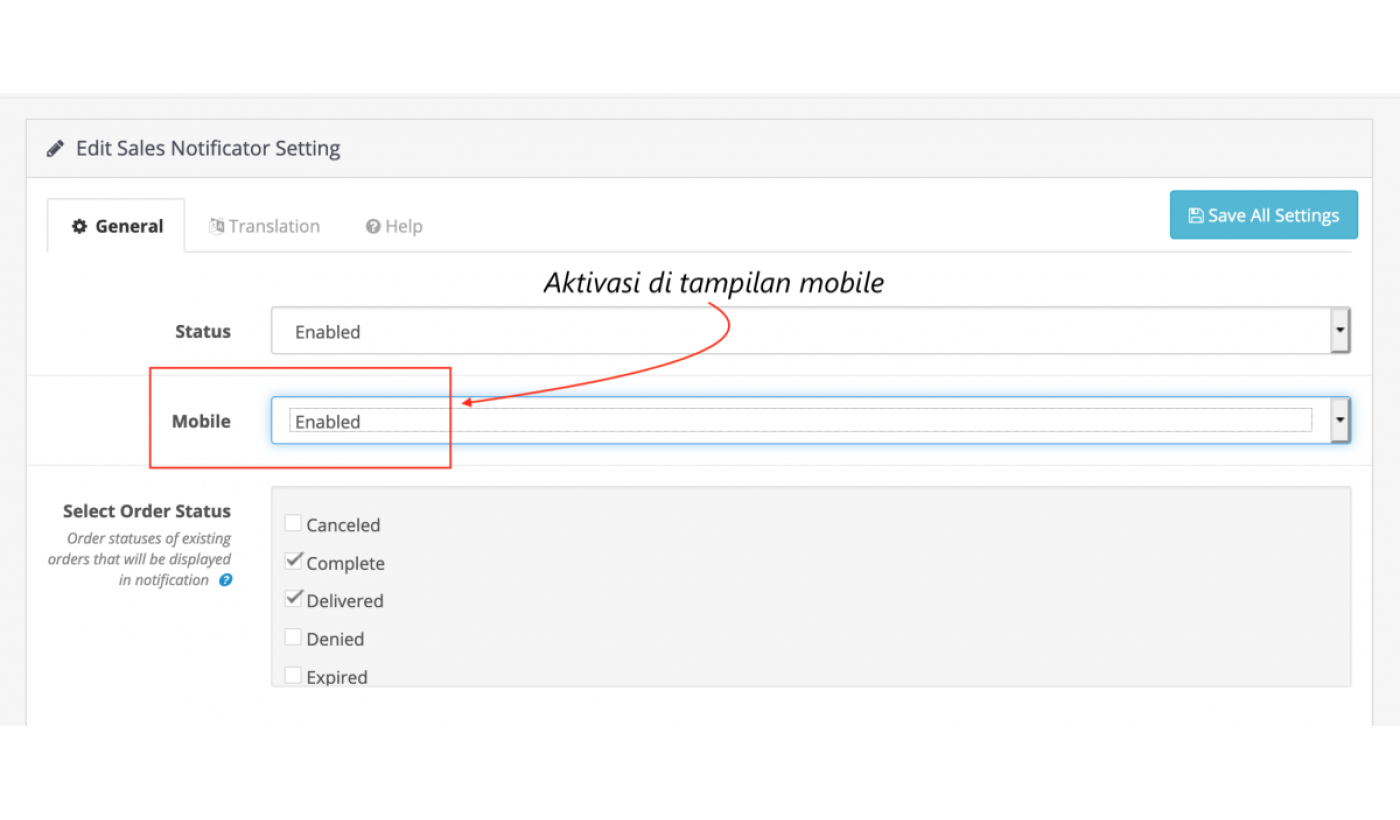Viewport: 1400px width, 820px height.
Task: Check the Expired order status checkbox
Action: (293, 674)
